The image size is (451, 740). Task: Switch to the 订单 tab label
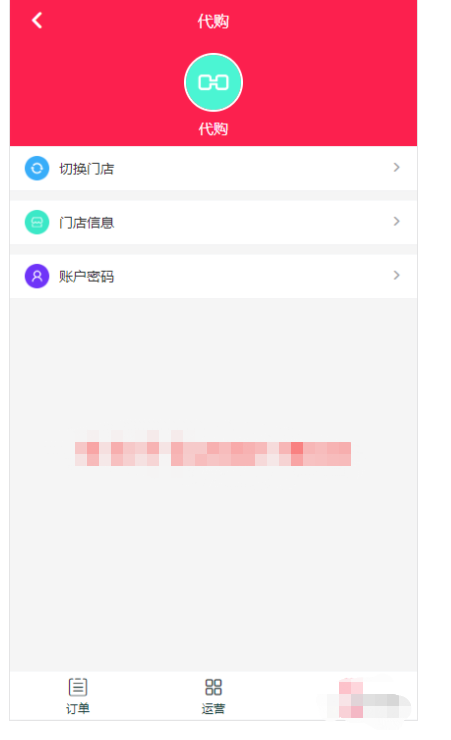pos(78,708)
